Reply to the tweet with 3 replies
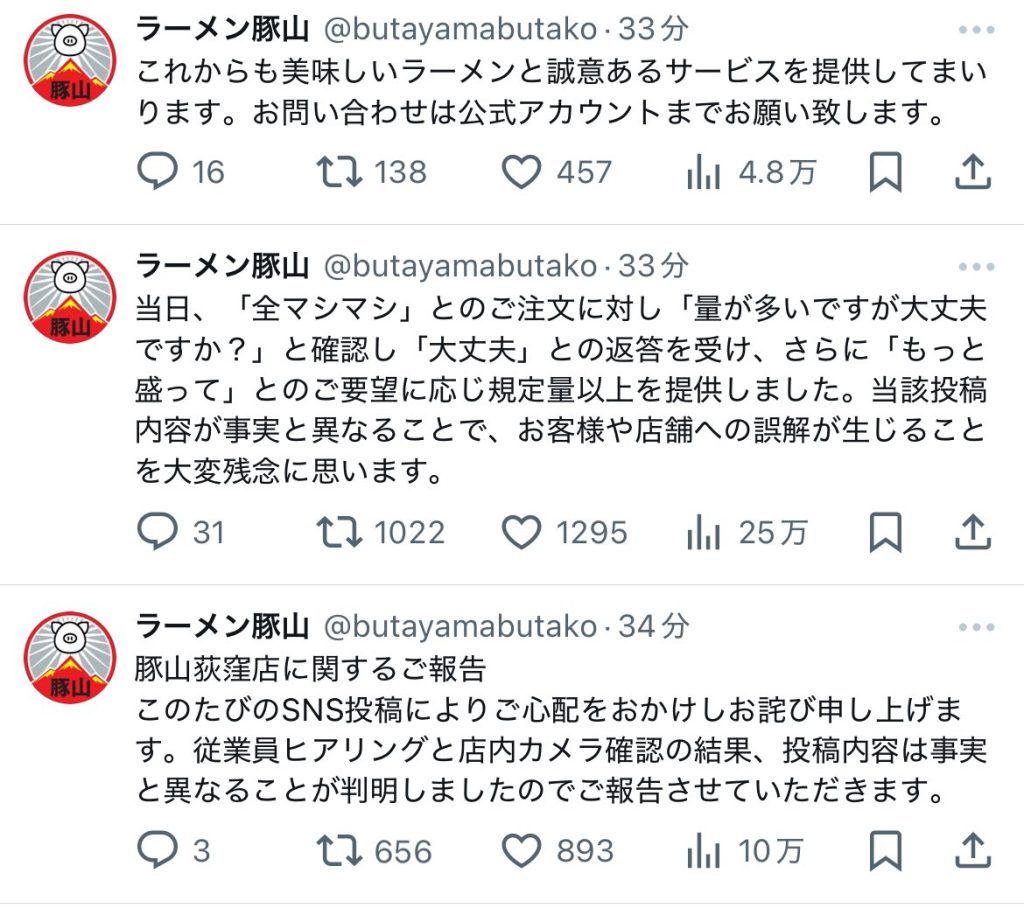This screenshot has height=908, width=1024. pos(156,851)
